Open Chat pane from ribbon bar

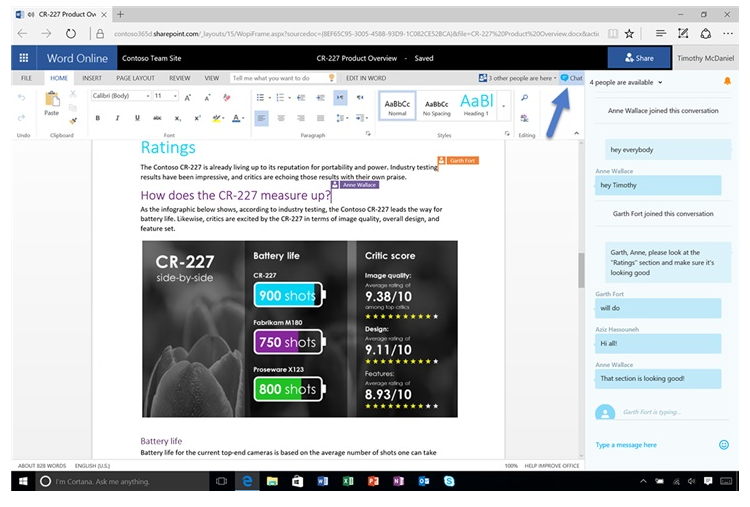[x=572, y=78]
